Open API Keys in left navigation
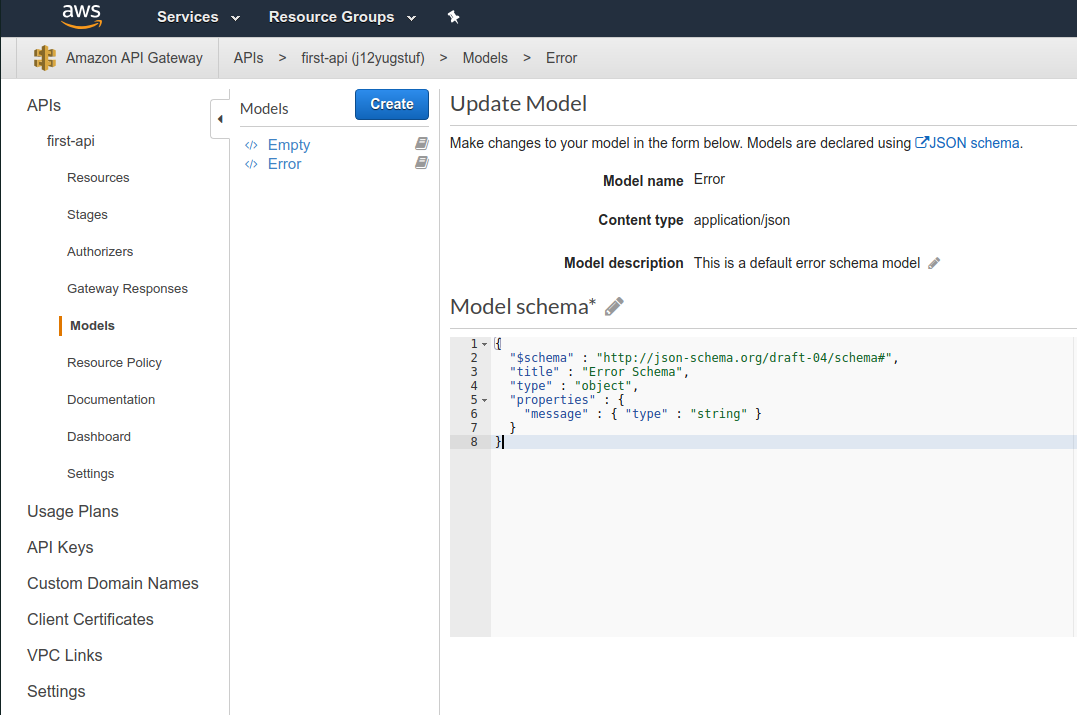The height and width of the screenshot is (715, 1077). click(60, 547)
